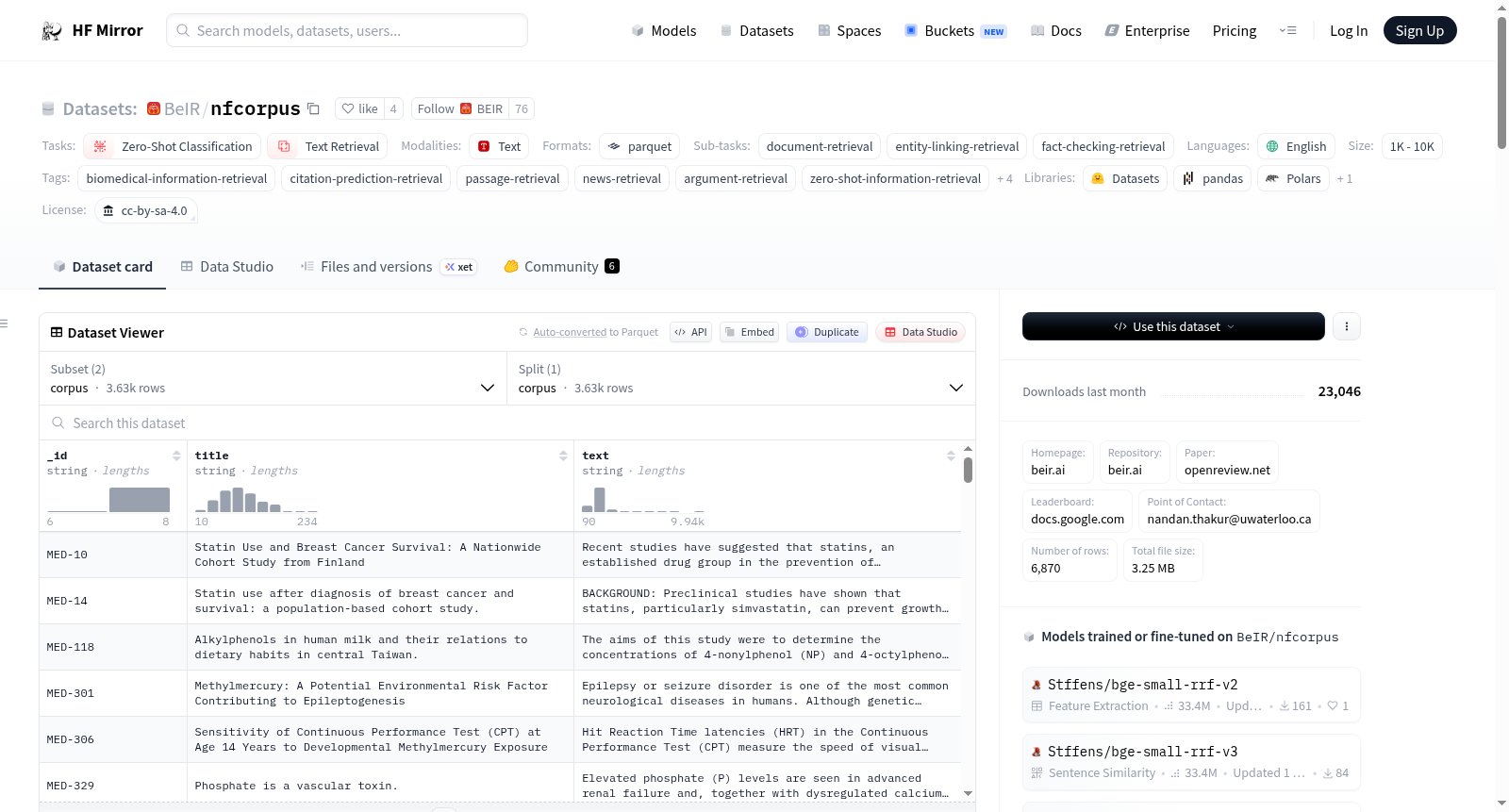
Task: Open the Stffens/bge-small-rrf-v3 model card
Action: click(1191, 761)
